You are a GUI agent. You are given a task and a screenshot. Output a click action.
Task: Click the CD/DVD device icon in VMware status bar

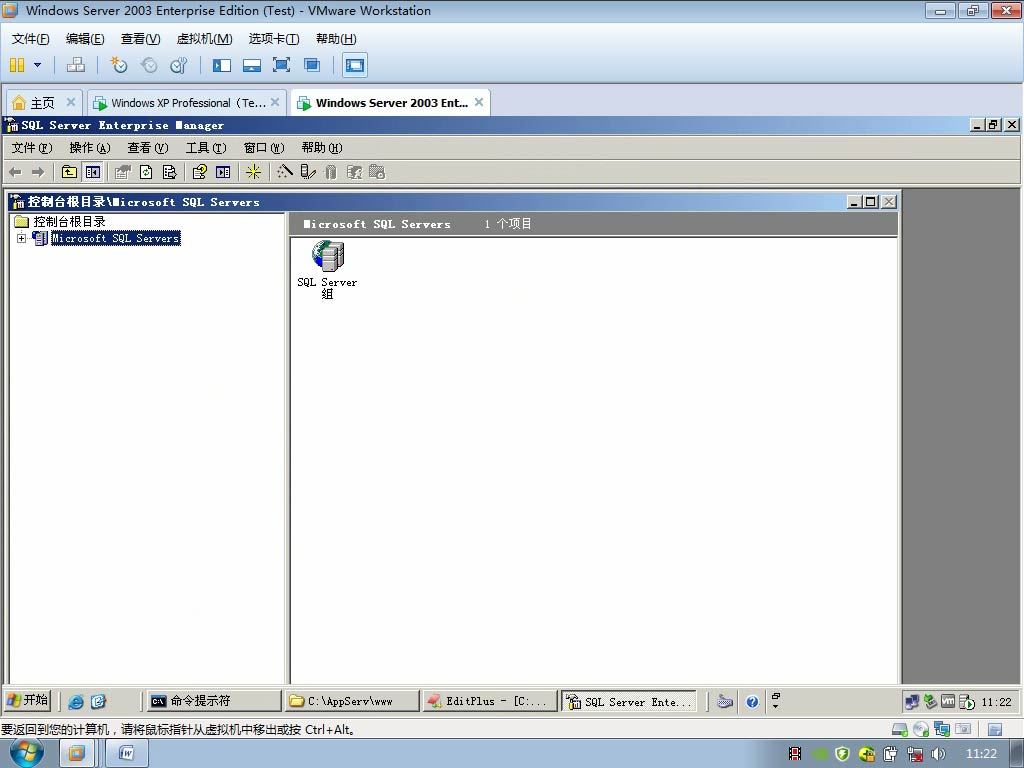[920, 729]
